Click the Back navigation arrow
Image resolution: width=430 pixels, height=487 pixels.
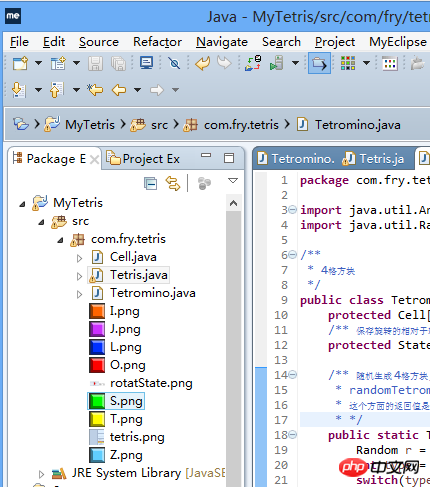click(x=119, y=90)
